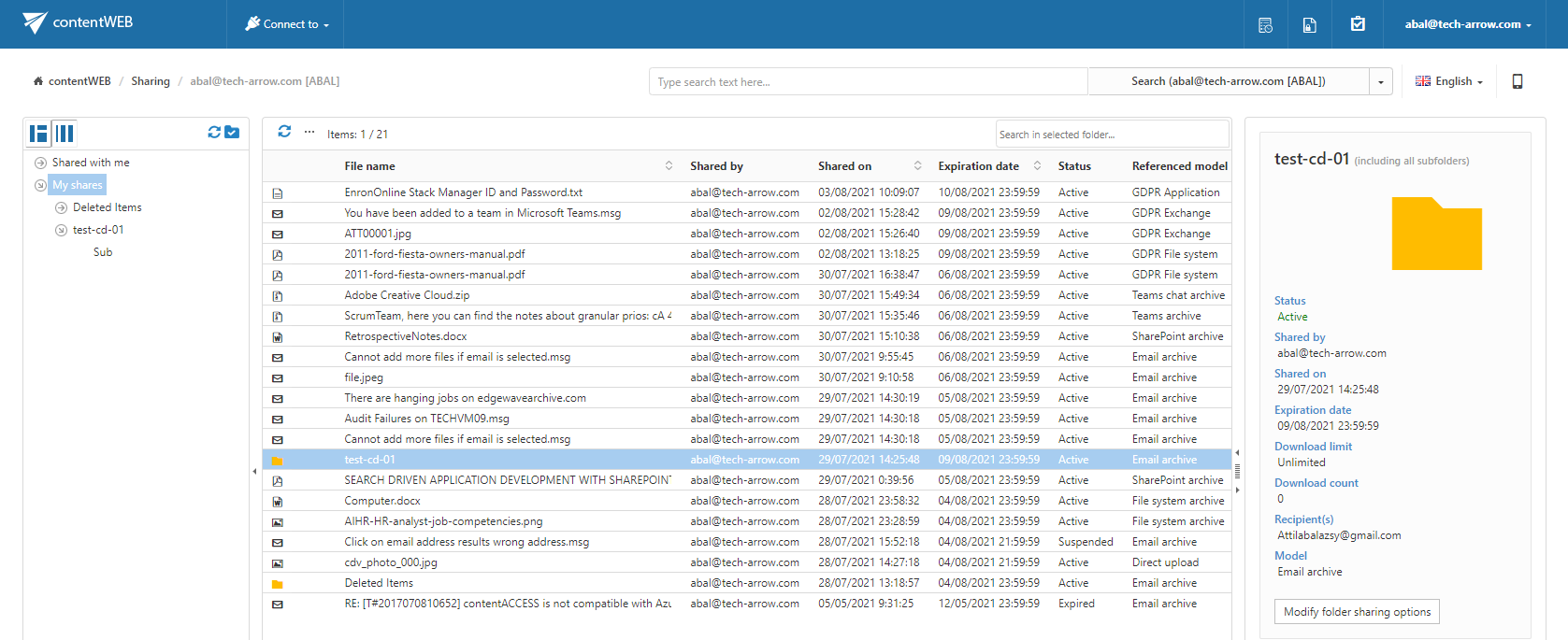Click the contentWEB logo
The image size is (1568, 640).
(x=79, y=22)
